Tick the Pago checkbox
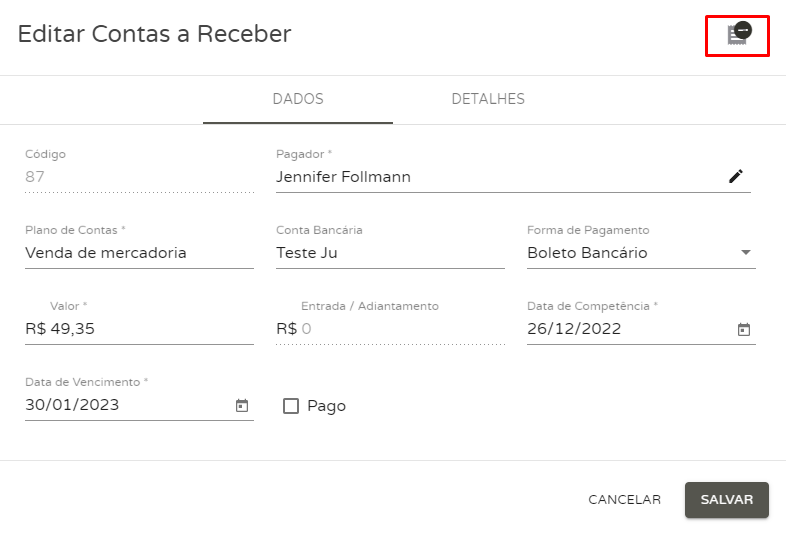 click(291, 406)
